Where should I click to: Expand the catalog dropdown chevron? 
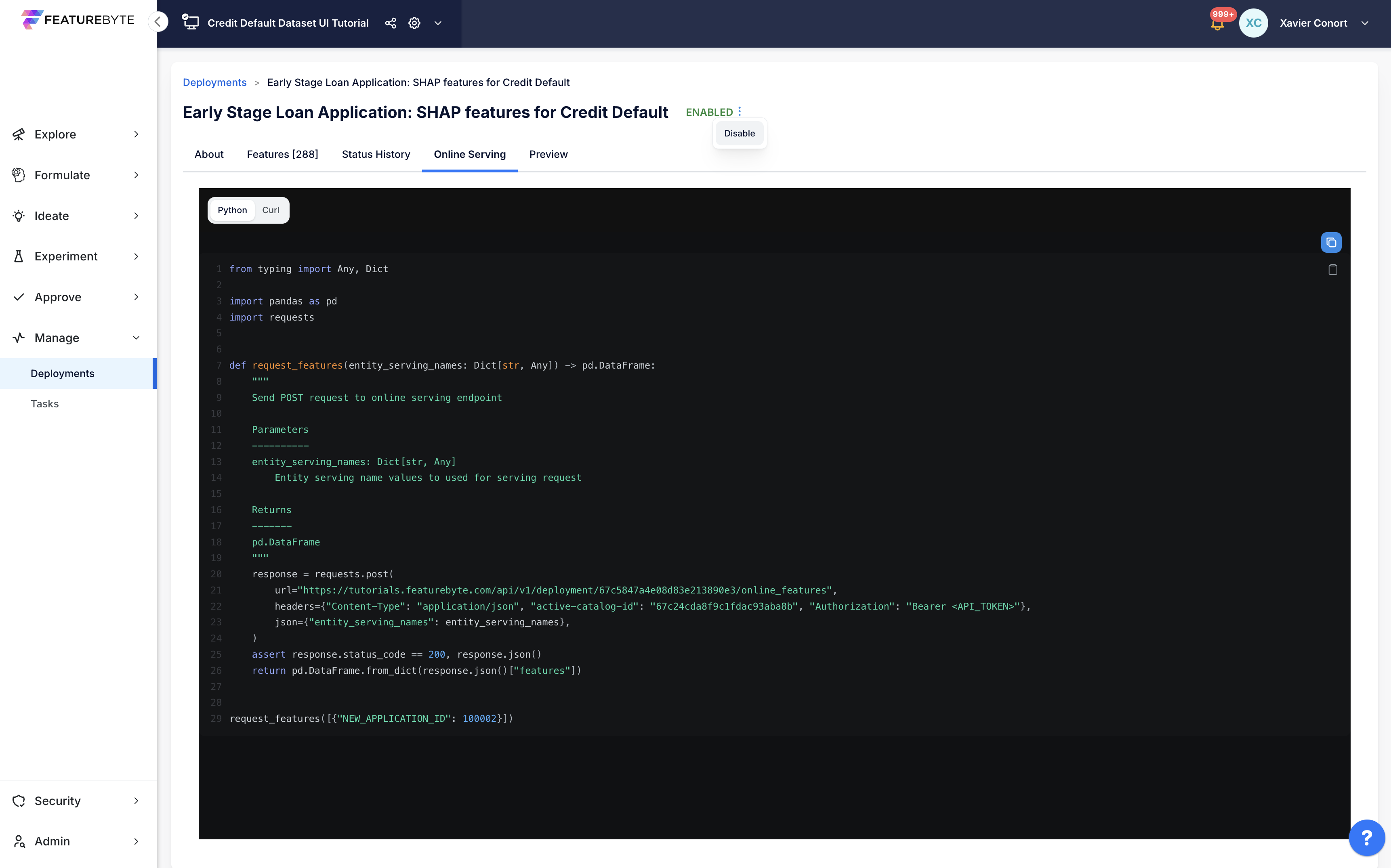438,23
